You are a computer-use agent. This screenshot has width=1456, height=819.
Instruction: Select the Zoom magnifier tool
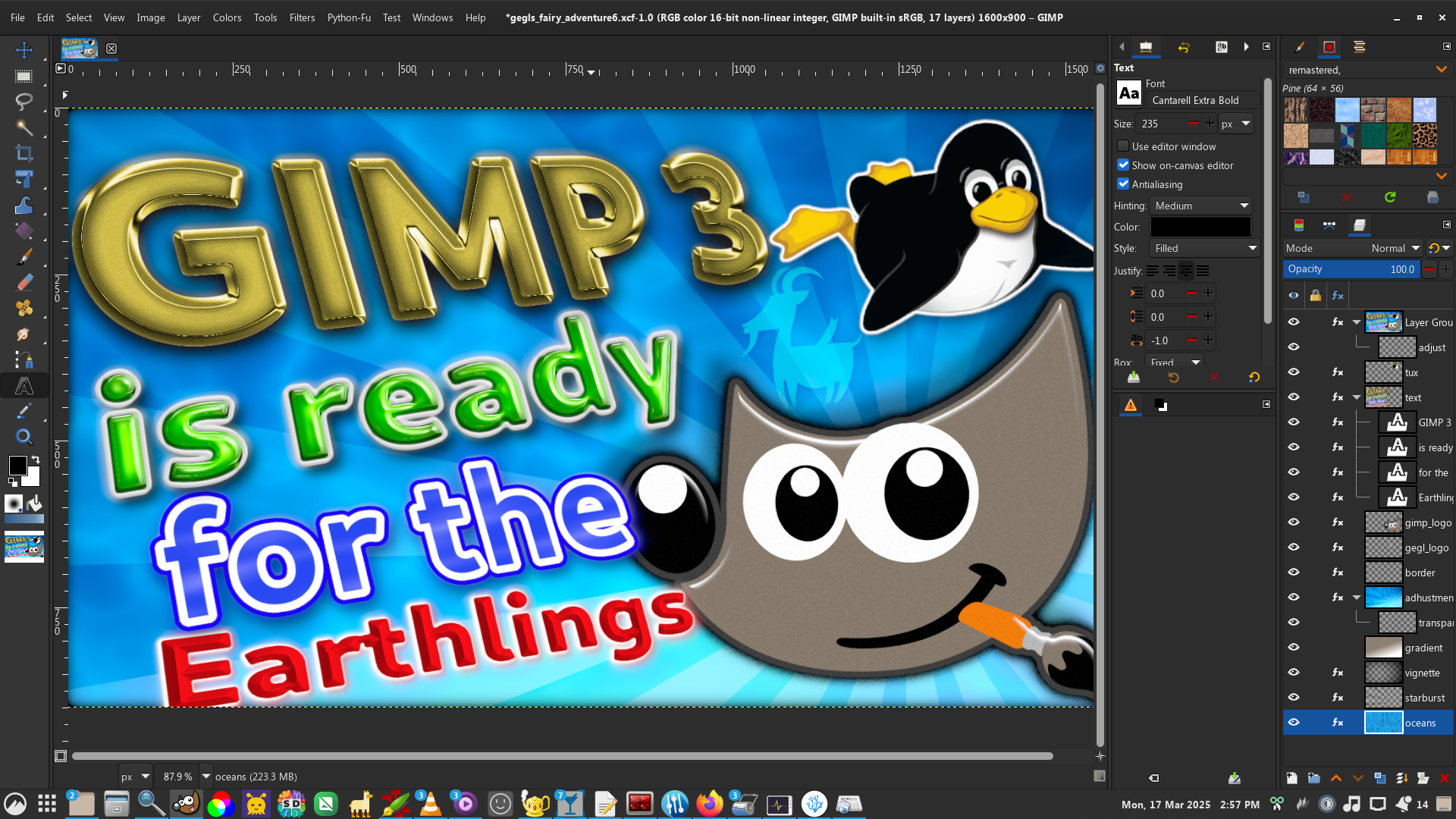(x=24, y=437)
